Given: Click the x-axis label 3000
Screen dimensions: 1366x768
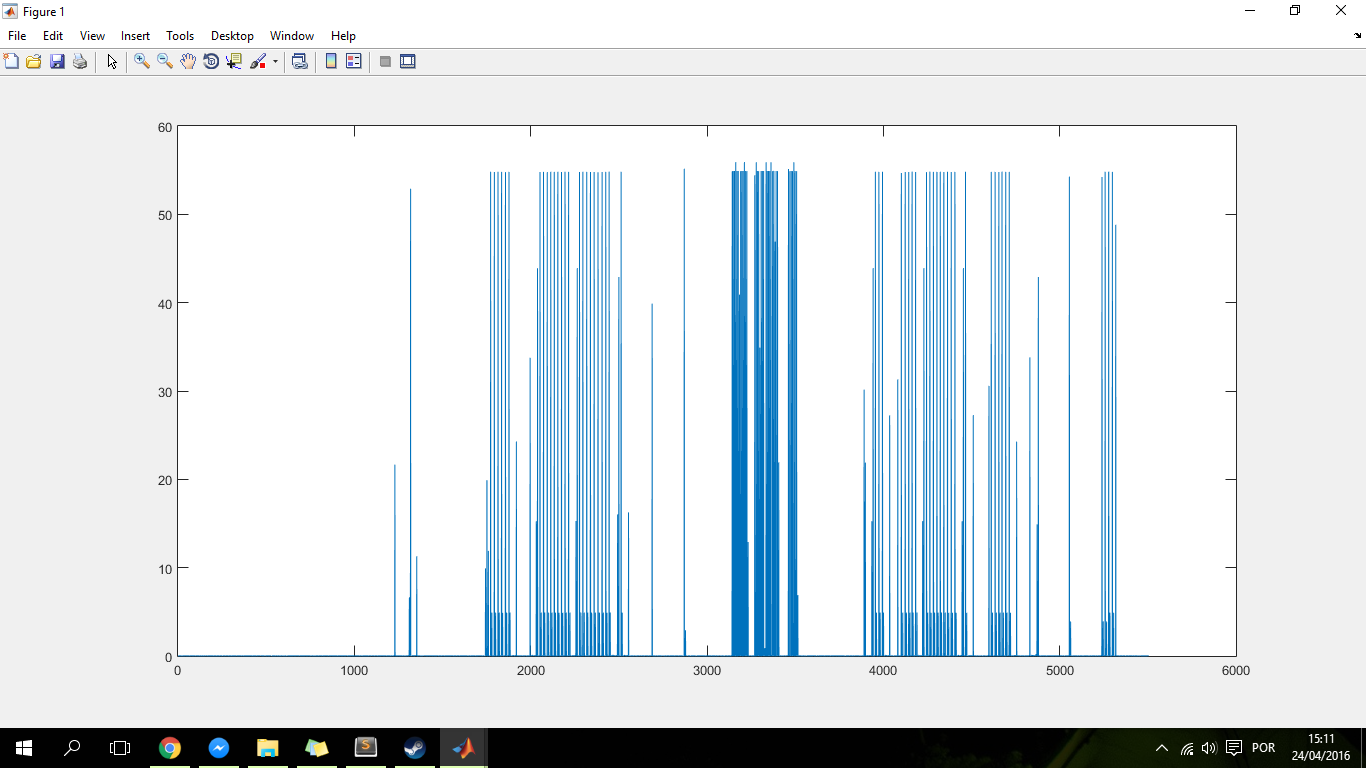Looking at the screenshot, I should [x=707, y=671].
